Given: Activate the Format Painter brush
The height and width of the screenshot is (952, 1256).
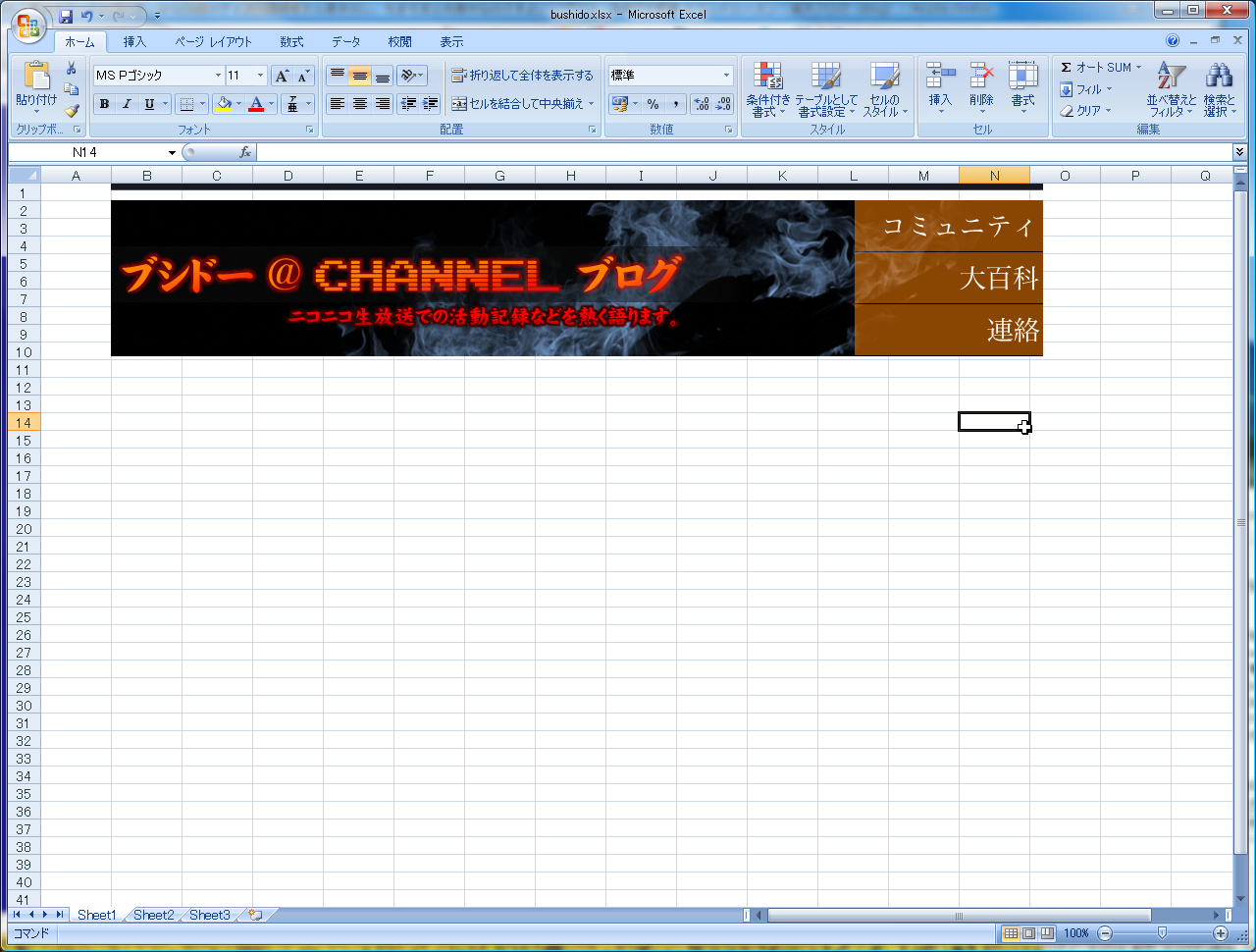Looking at the screenshot, I should [x=71, y=111].
